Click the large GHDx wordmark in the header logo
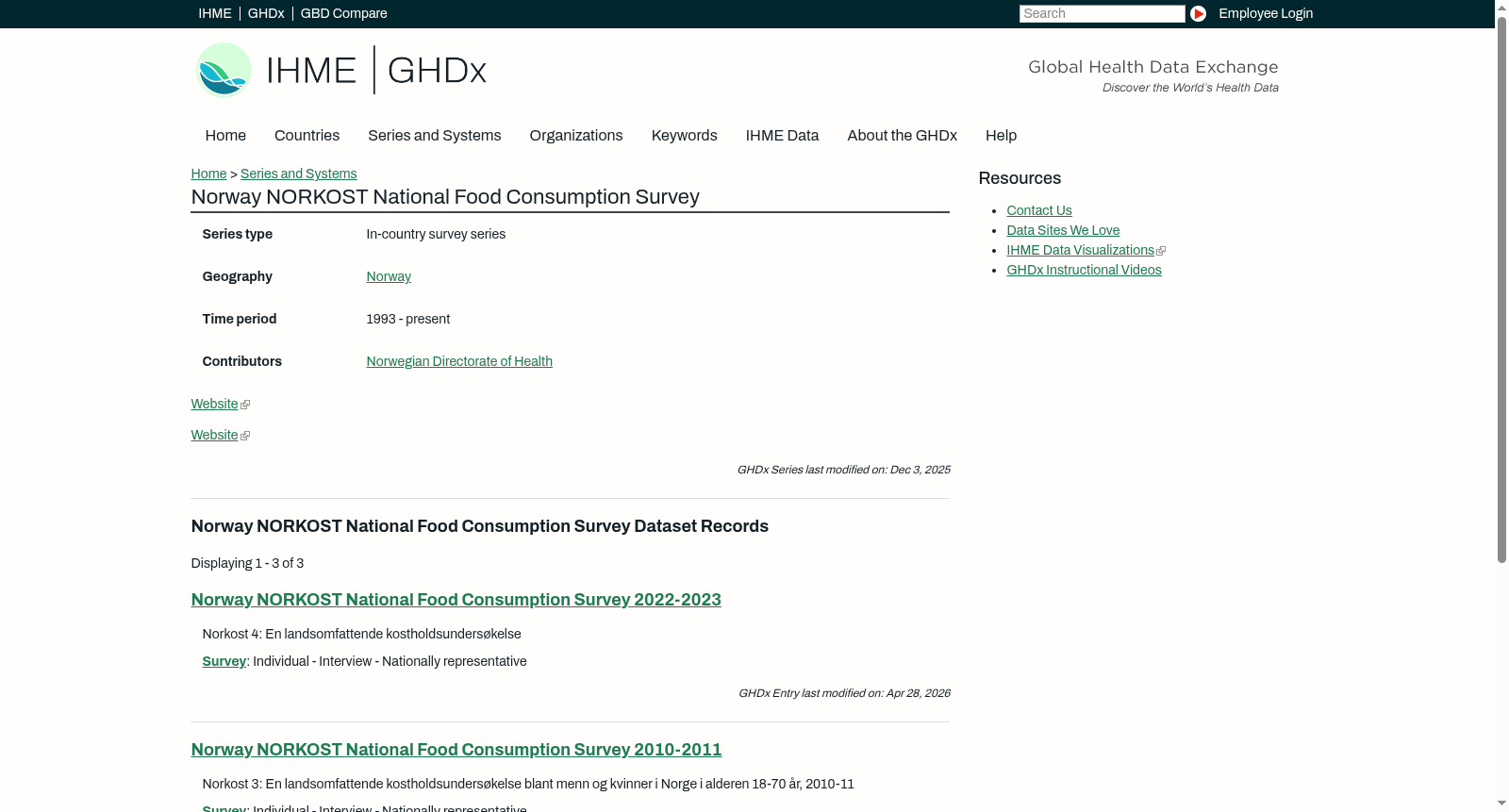1509x812 pixels. 437,71
